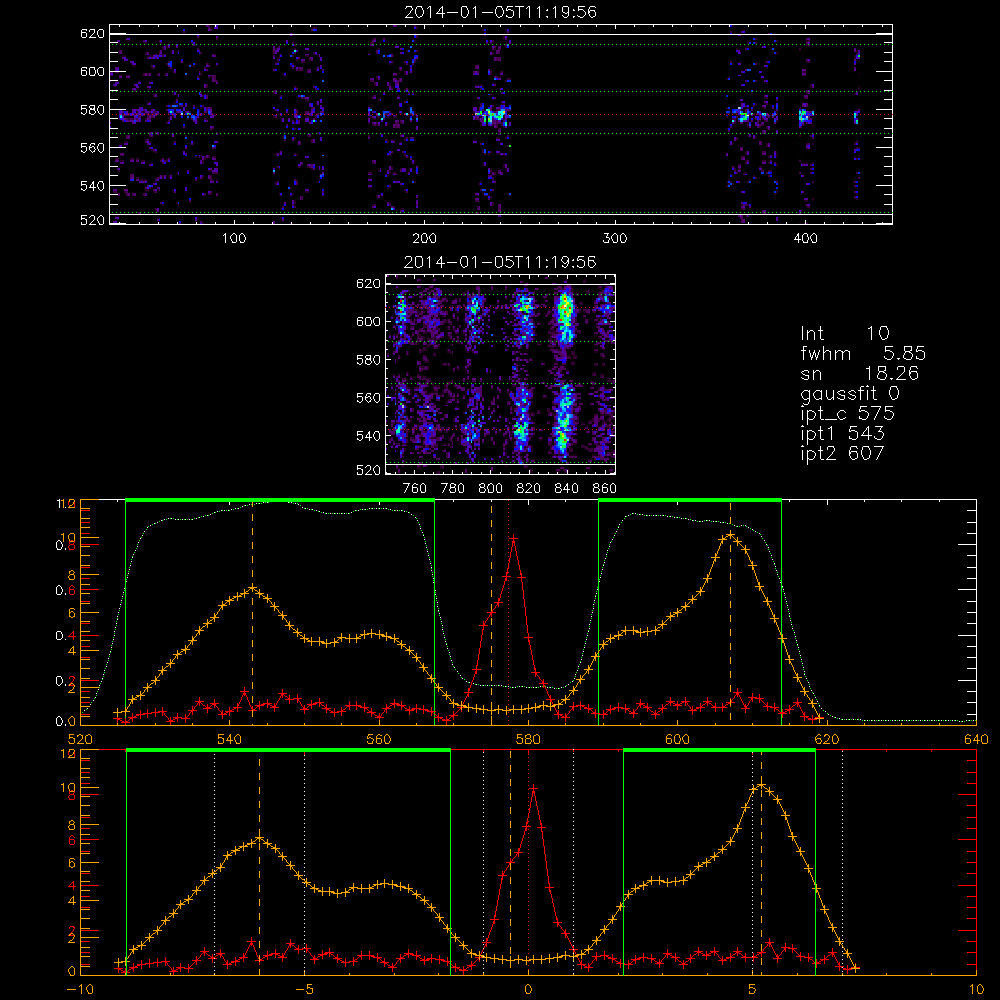The height and width of the screenshot is (1000, 1000).
Task: Click the red curve peak in bottom profile plot
Action: click(x=533, y=789)
